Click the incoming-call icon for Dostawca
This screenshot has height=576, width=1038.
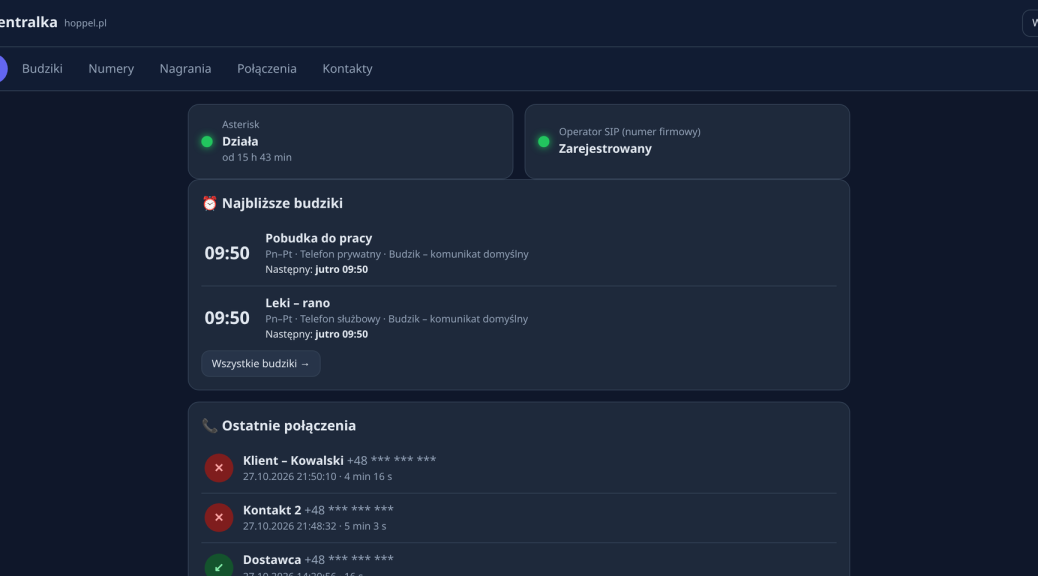click(x=218, y=565)
